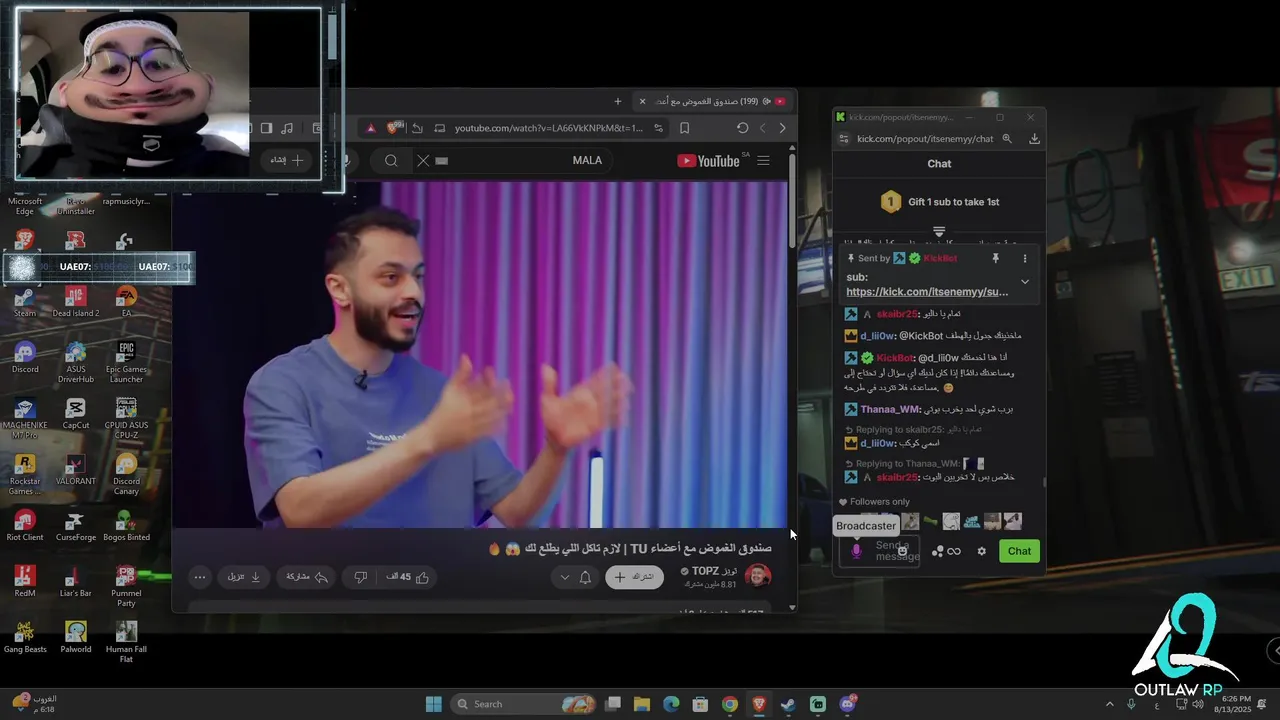Close the YouTube browser tab
The width and height of the screenshot is (1280, 720).
point(642,101)
